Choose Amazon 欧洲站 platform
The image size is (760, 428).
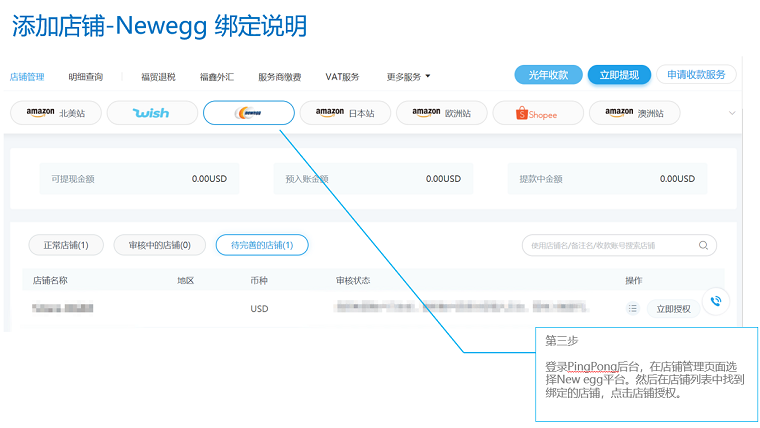[x=442, y=113]
